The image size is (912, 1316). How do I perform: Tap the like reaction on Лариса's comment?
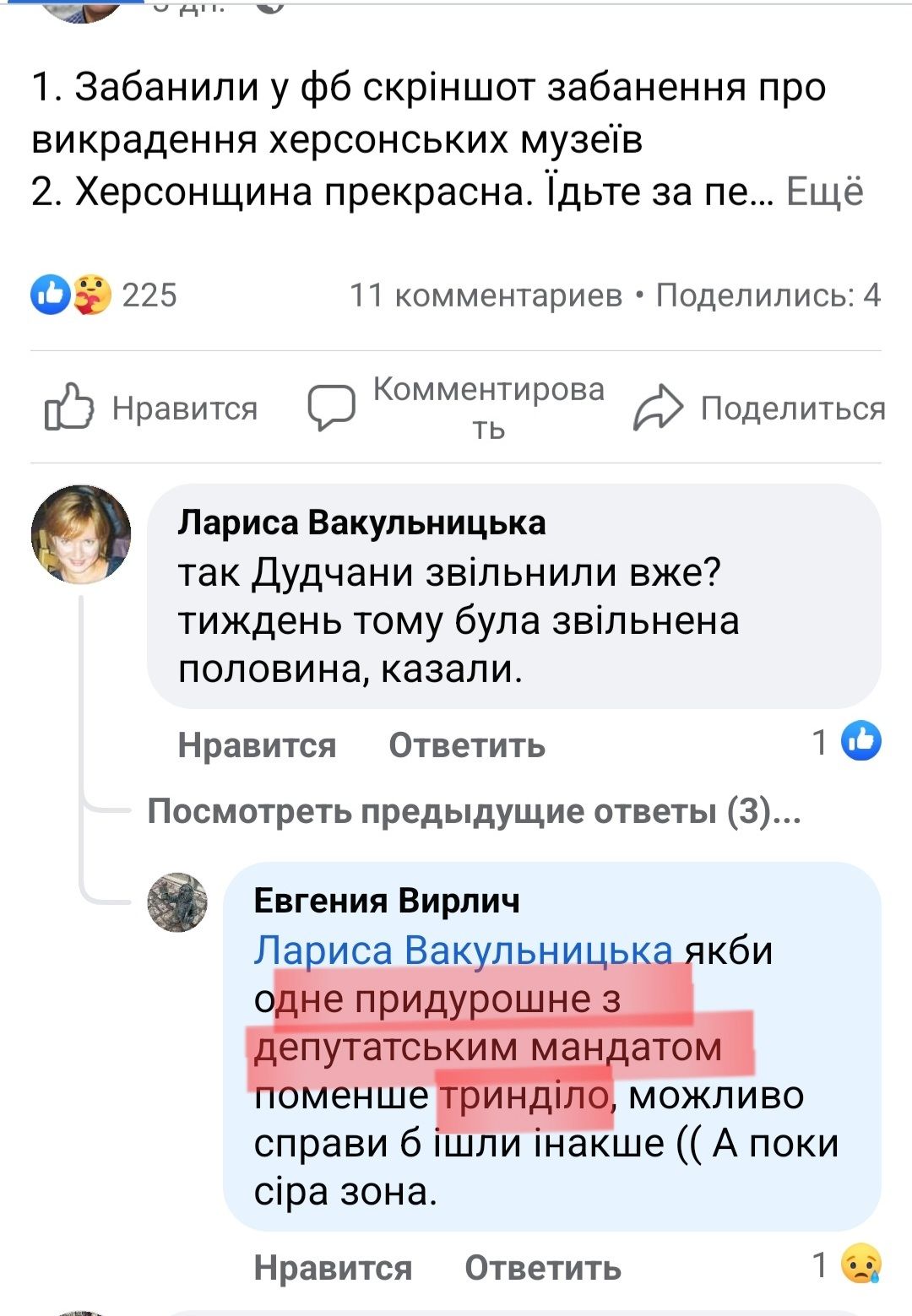(861, 742)
